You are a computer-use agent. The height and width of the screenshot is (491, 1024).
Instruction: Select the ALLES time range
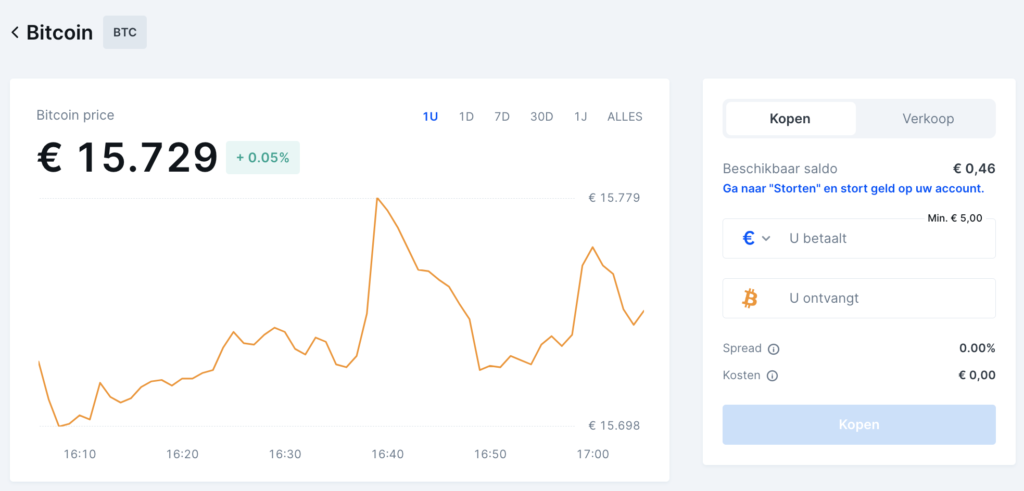click(x=625, y=117)
